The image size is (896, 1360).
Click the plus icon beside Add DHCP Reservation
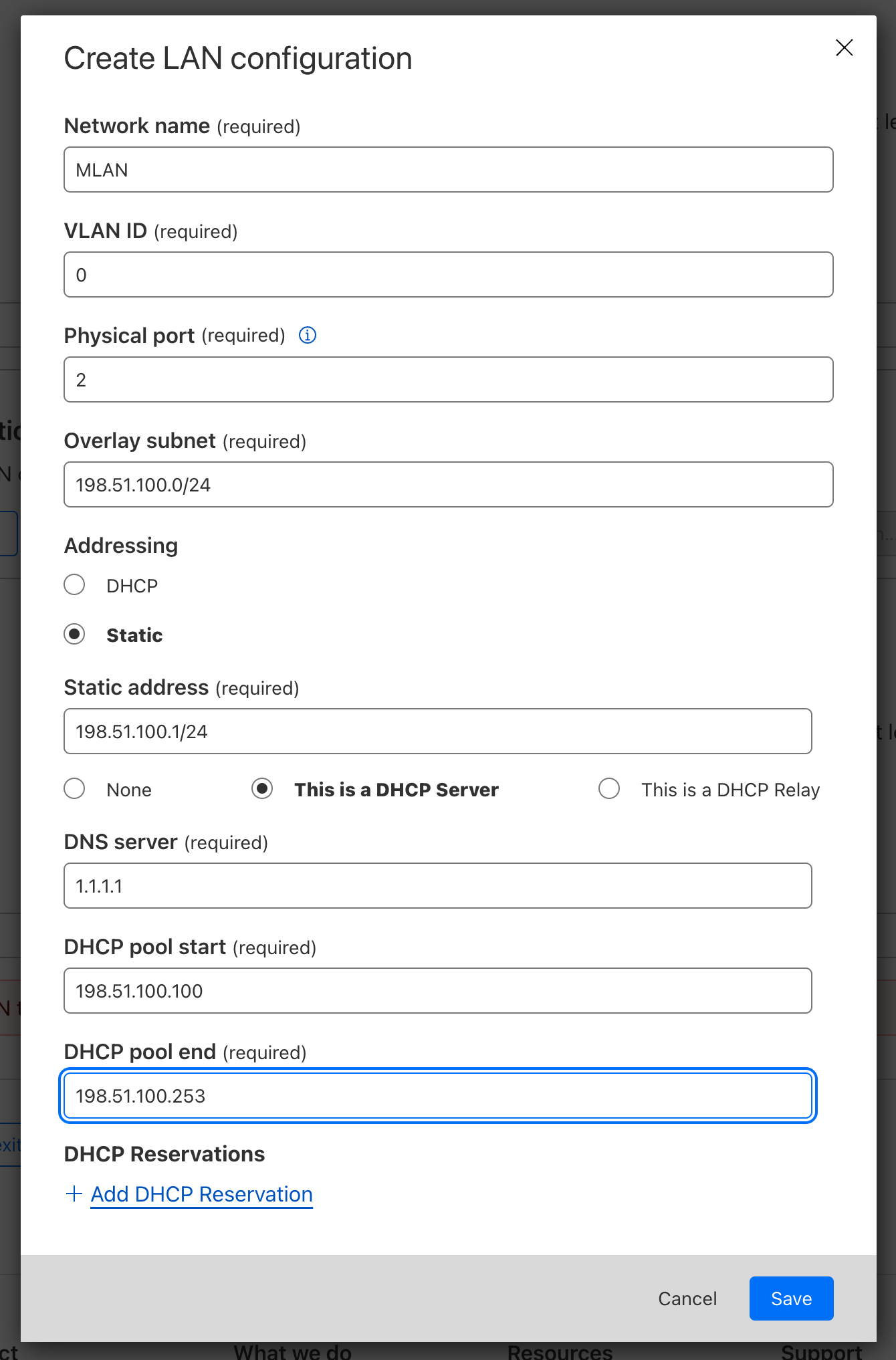tap(74, 1194)
